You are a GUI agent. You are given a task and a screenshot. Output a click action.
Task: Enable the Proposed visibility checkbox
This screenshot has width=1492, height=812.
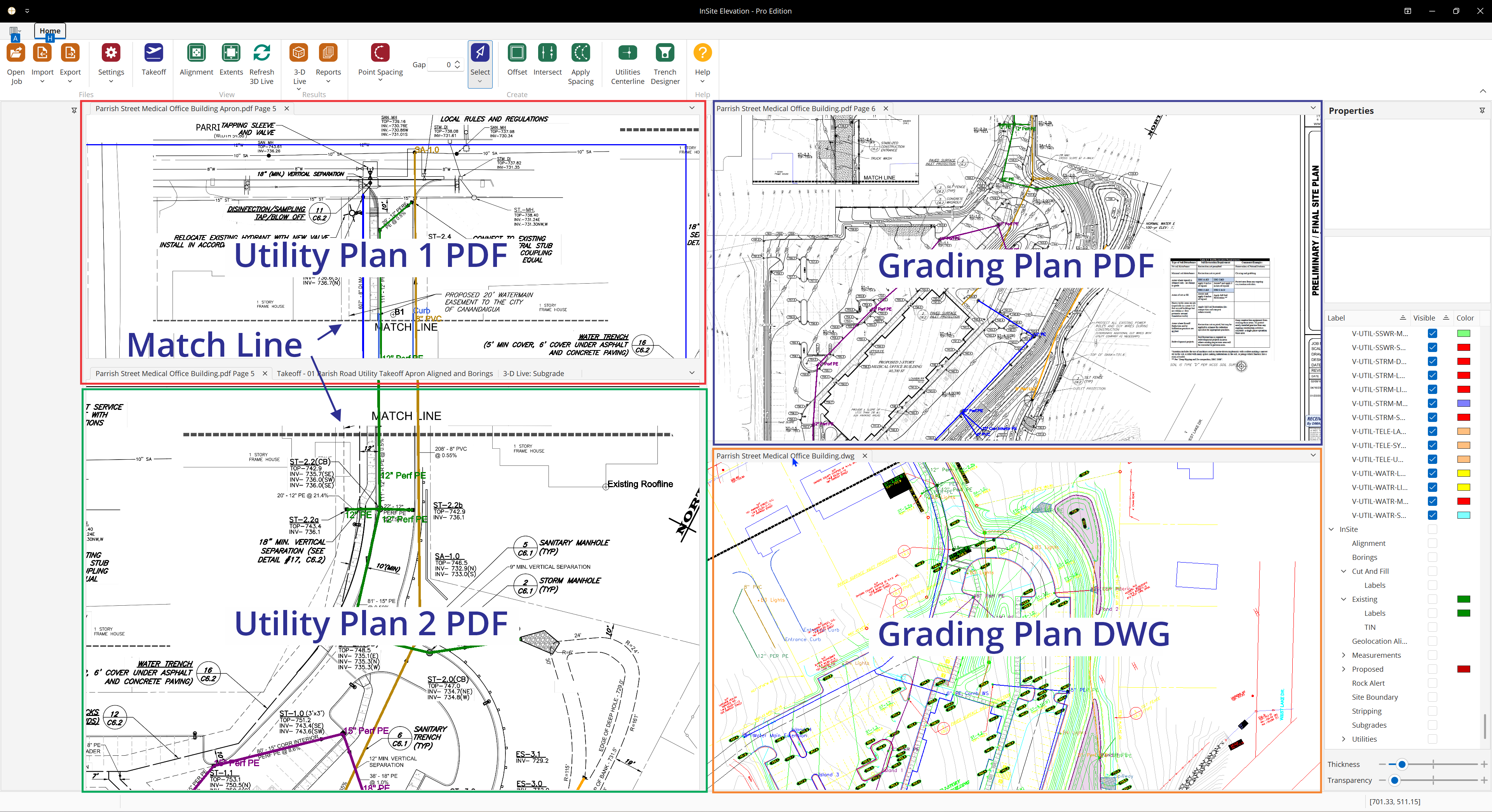[1432, 669]
